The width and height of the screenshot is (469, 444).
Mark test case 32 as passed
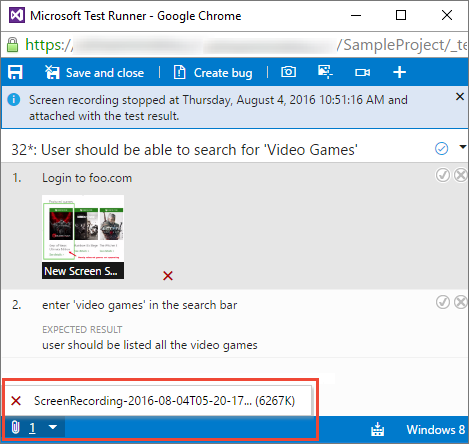(x=441, y=149)
